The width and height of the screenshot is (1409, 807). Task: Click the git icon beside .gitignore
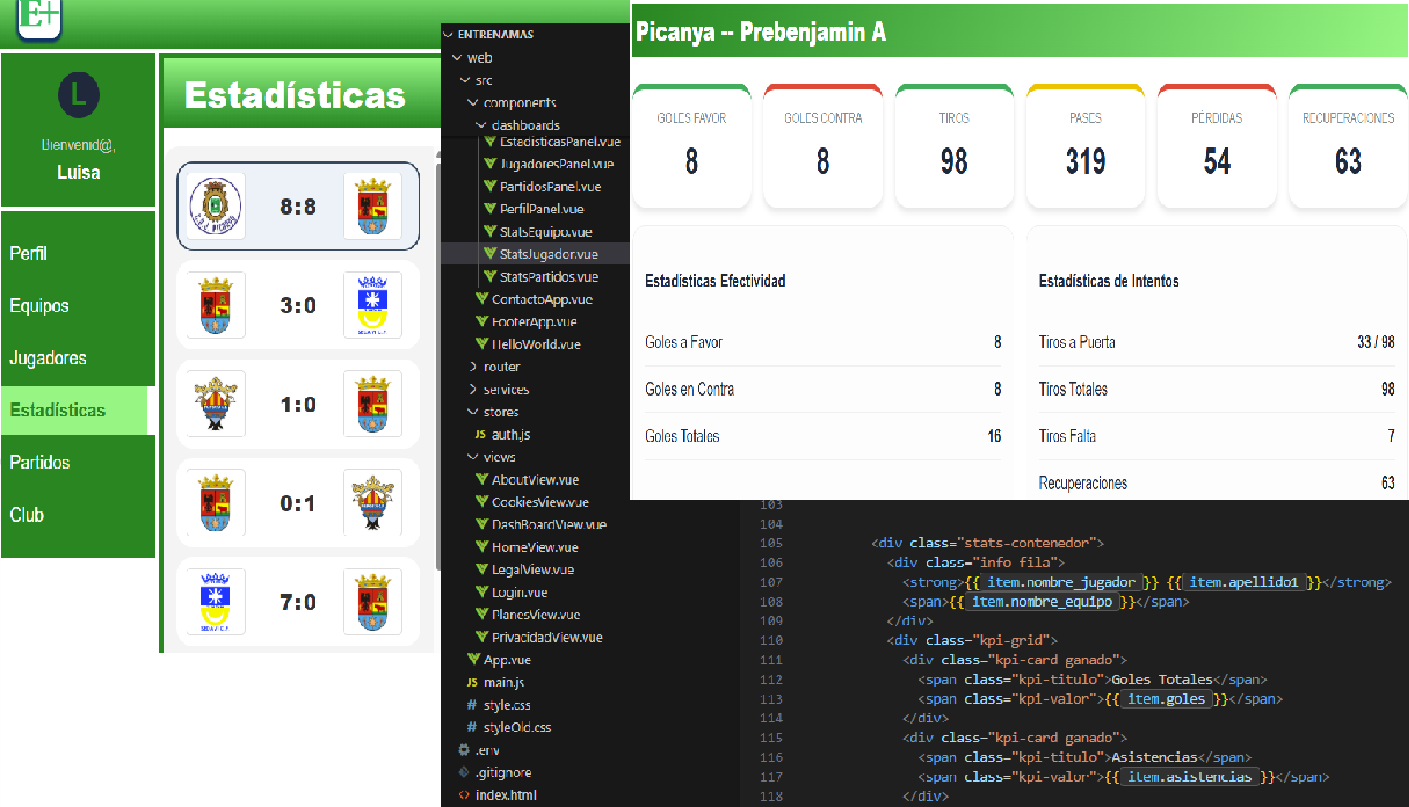coord(464,773)
